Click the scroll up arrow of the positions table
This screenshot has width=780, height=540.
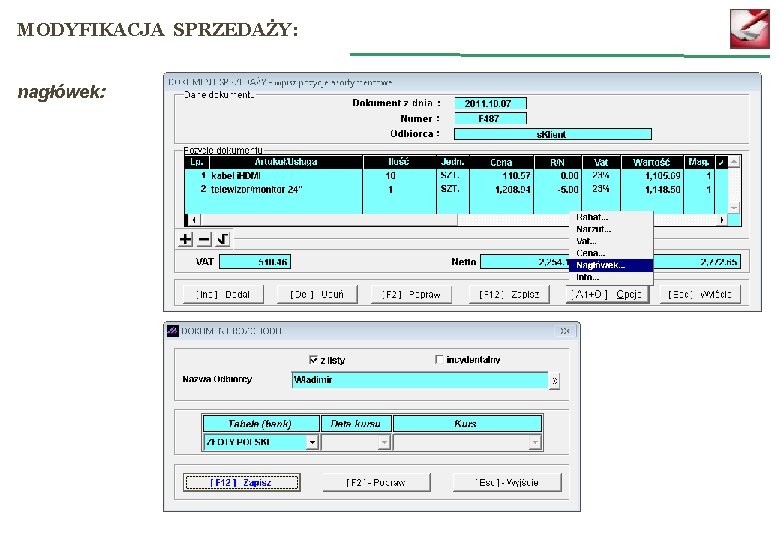tap(734, 162)
